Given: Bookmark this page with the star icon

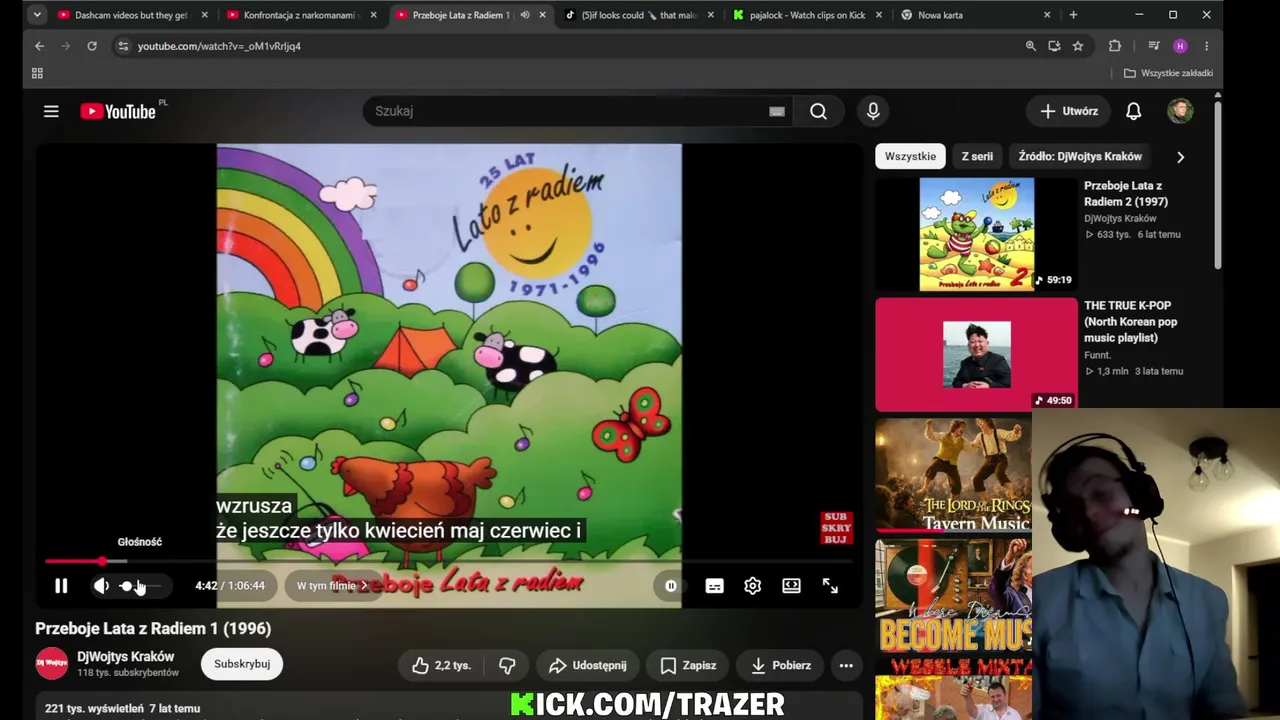Looking at the screenshot, I should tap(1078, 46).
